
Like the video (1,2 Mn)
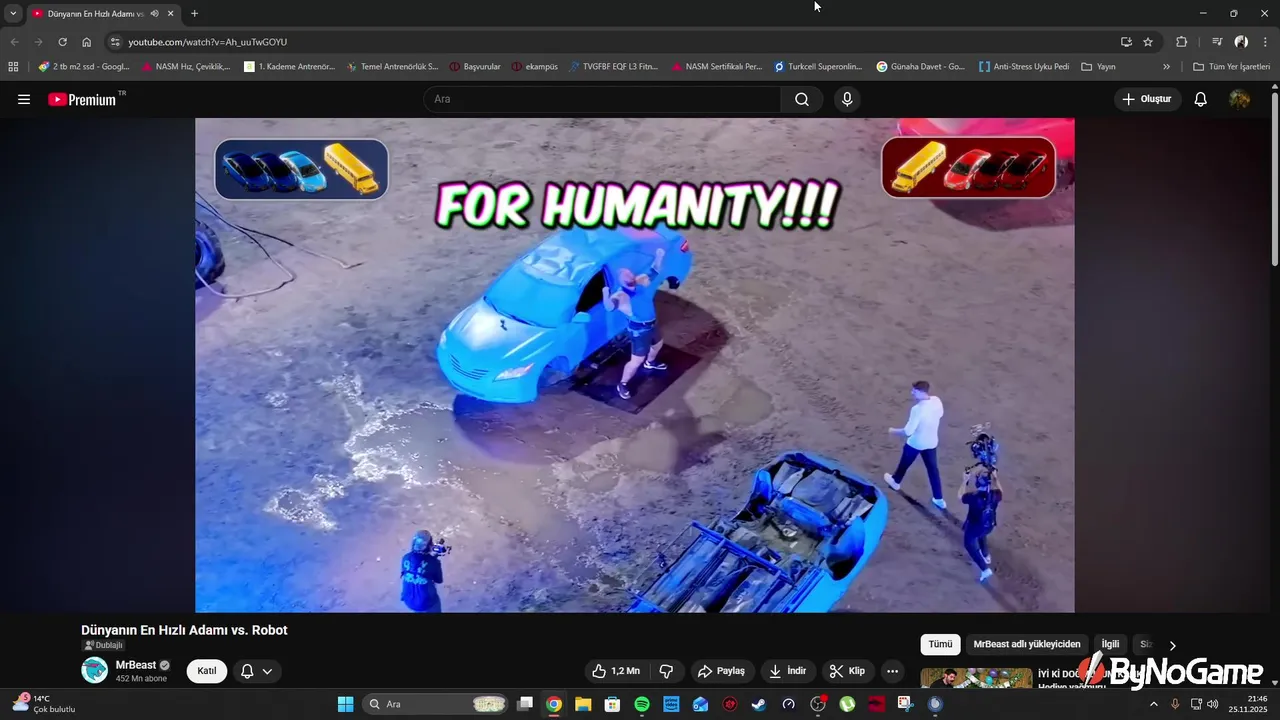pos(616,671)
